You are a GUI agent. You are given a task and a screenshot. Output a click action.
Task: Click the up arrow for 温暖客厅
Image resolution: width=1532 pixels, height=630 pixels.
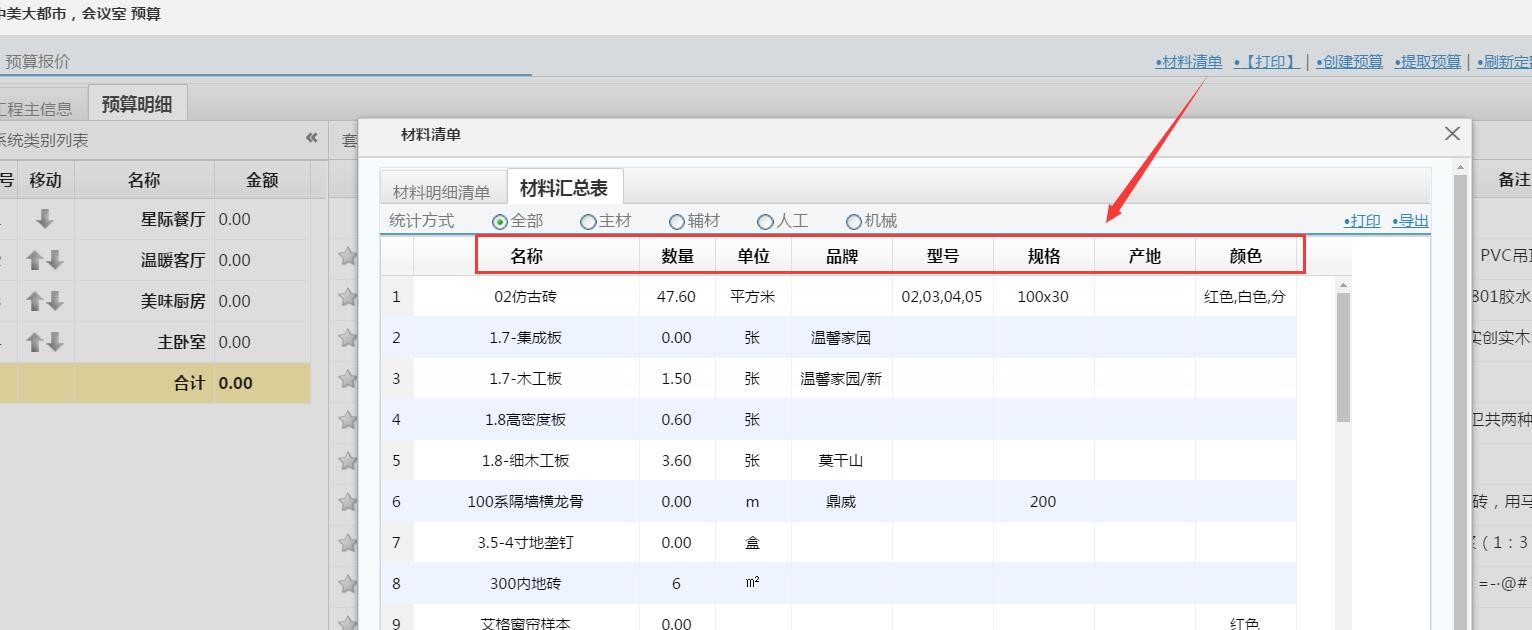coord(35,261)
